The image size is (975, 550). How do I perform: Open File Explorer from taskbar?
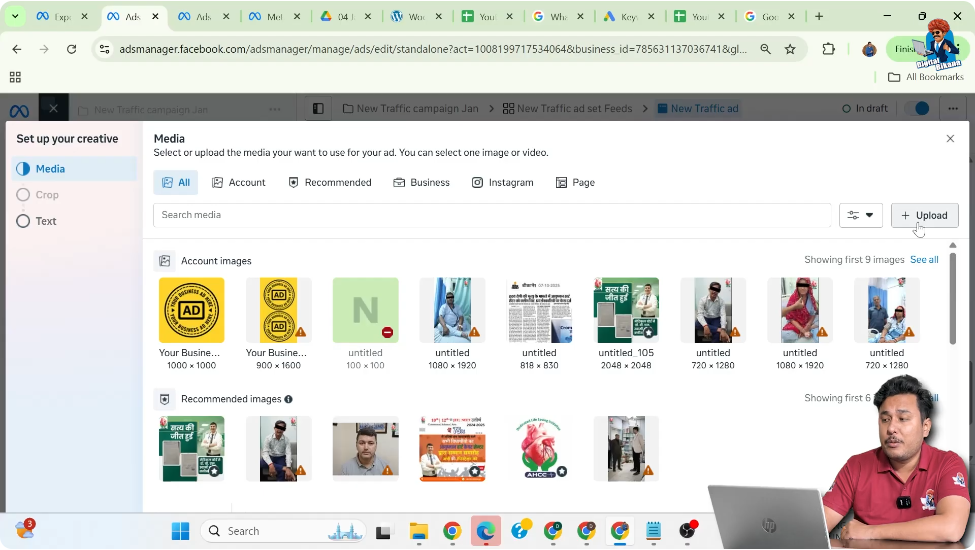[x=418, y=531]
